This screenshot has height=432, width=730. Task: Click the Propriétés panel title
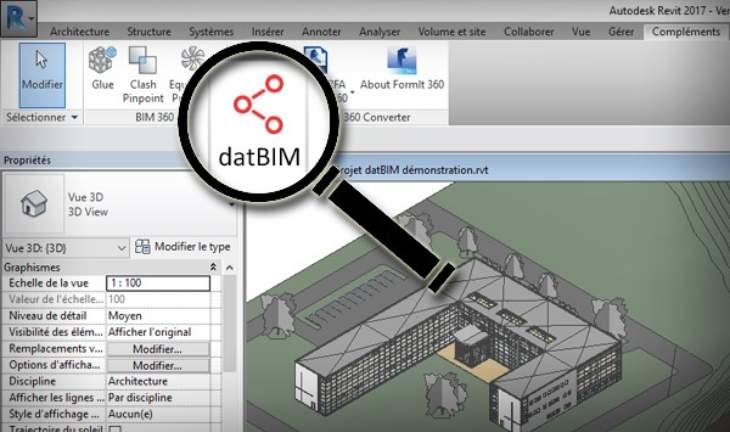pyautogui.click(x=27, y=160)
